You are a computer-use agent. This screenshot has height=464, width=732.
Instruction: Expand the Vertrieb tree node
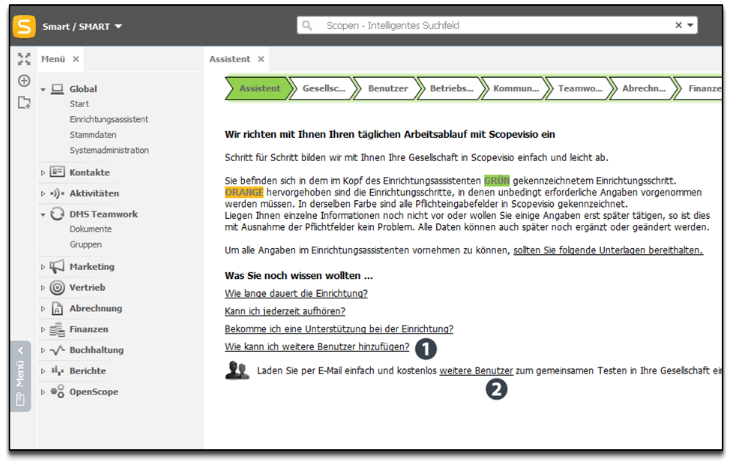click(x=43, y=288)
